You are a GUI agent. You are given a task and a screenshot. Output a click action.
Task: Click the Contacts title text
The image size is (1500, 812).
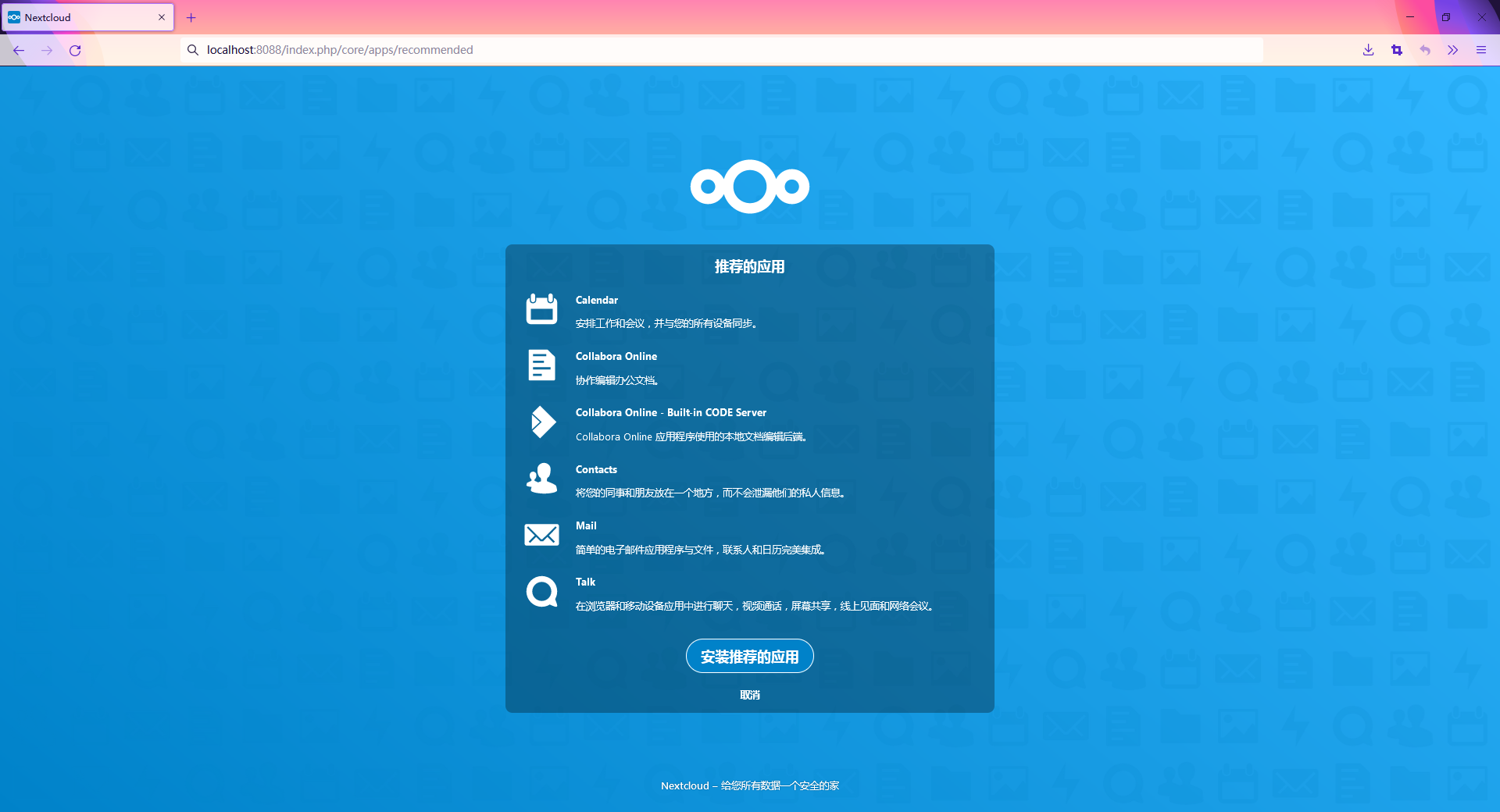pyautogui.click(x=596, y=469)
